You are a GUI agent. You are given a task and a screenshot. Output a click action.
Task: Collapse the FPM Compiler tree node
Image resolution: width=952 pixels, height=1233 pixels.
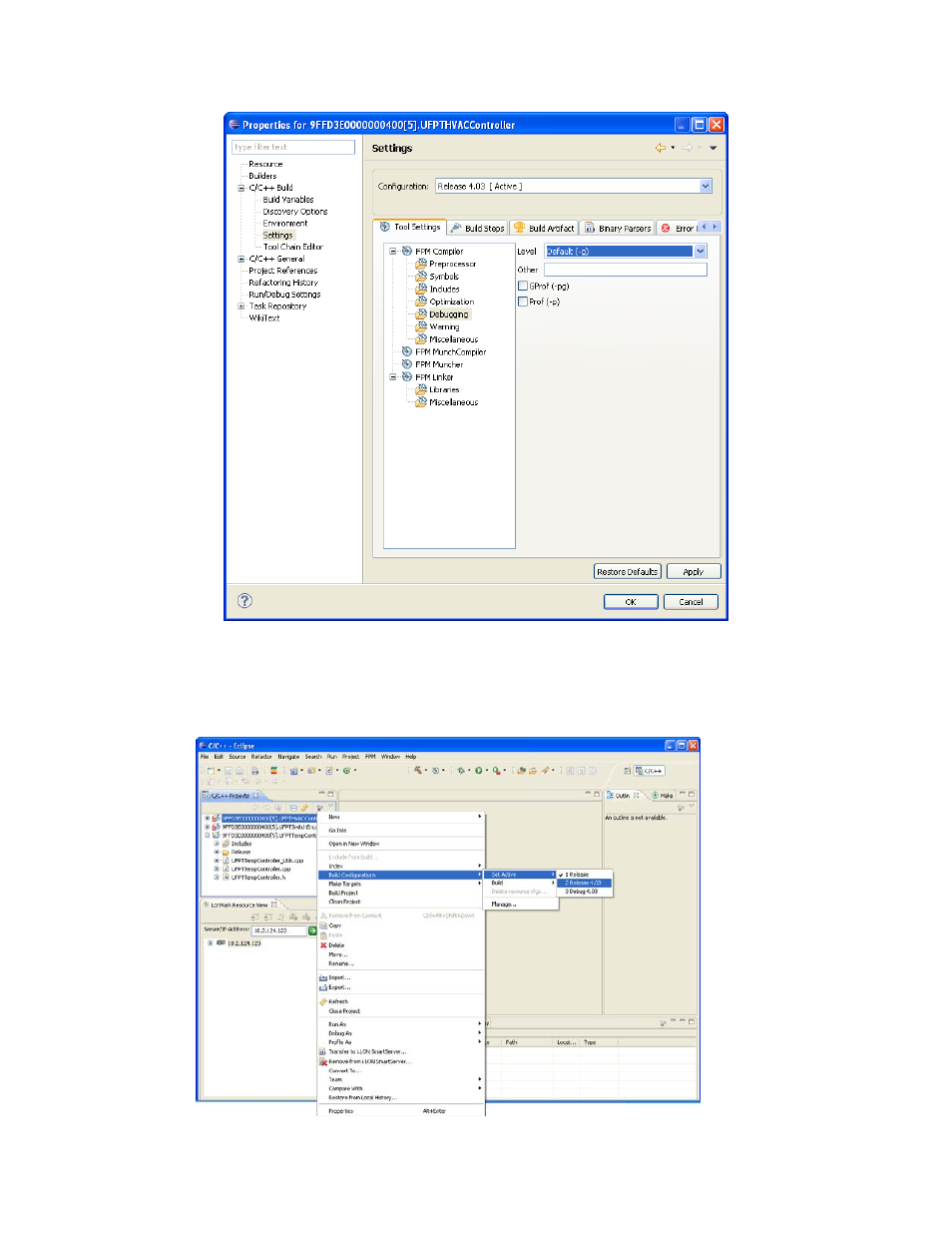(393, 252)
